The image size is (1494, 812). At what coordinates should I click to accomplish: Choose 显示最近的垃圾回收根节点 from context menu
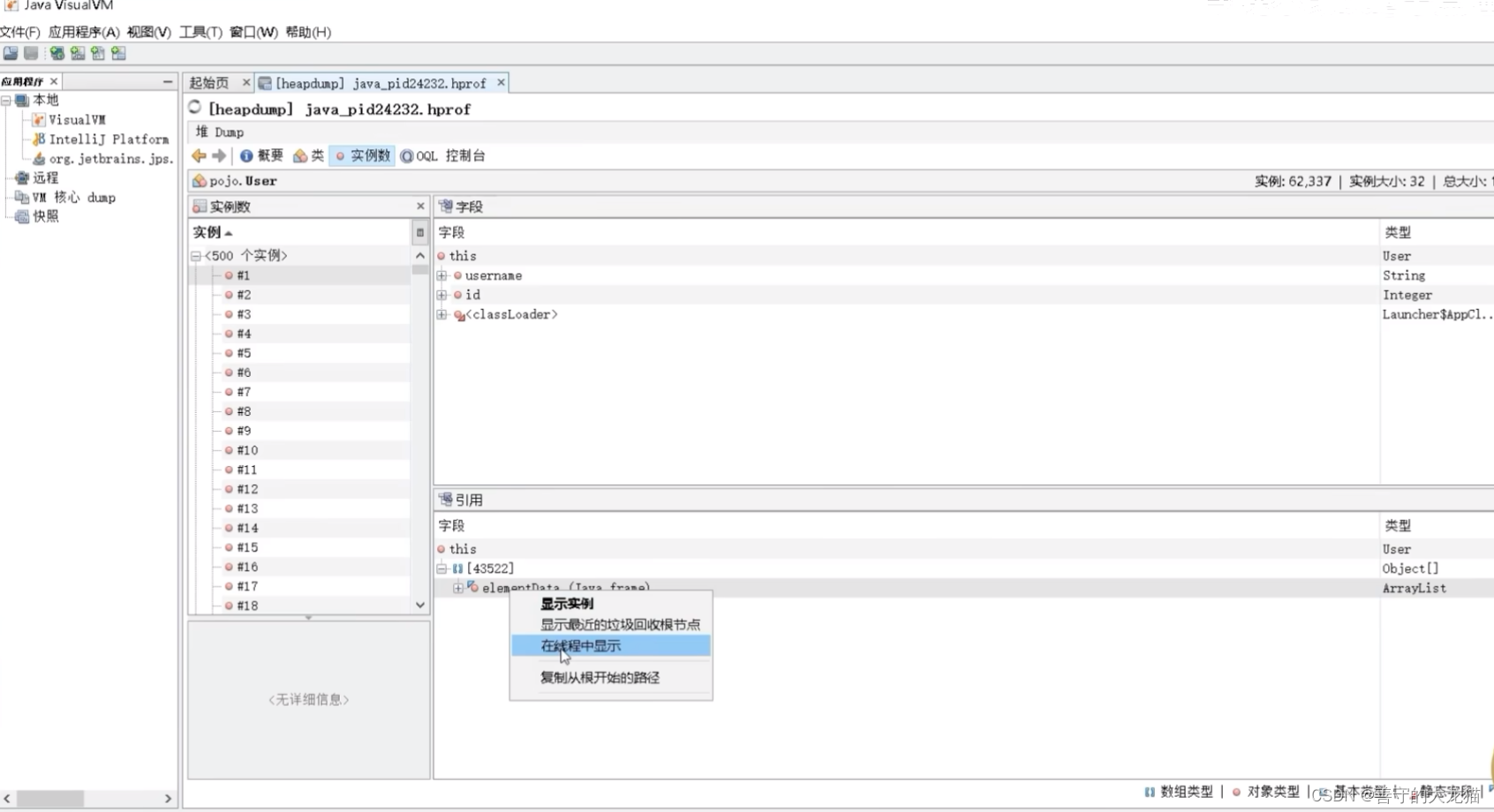[611, 625]
